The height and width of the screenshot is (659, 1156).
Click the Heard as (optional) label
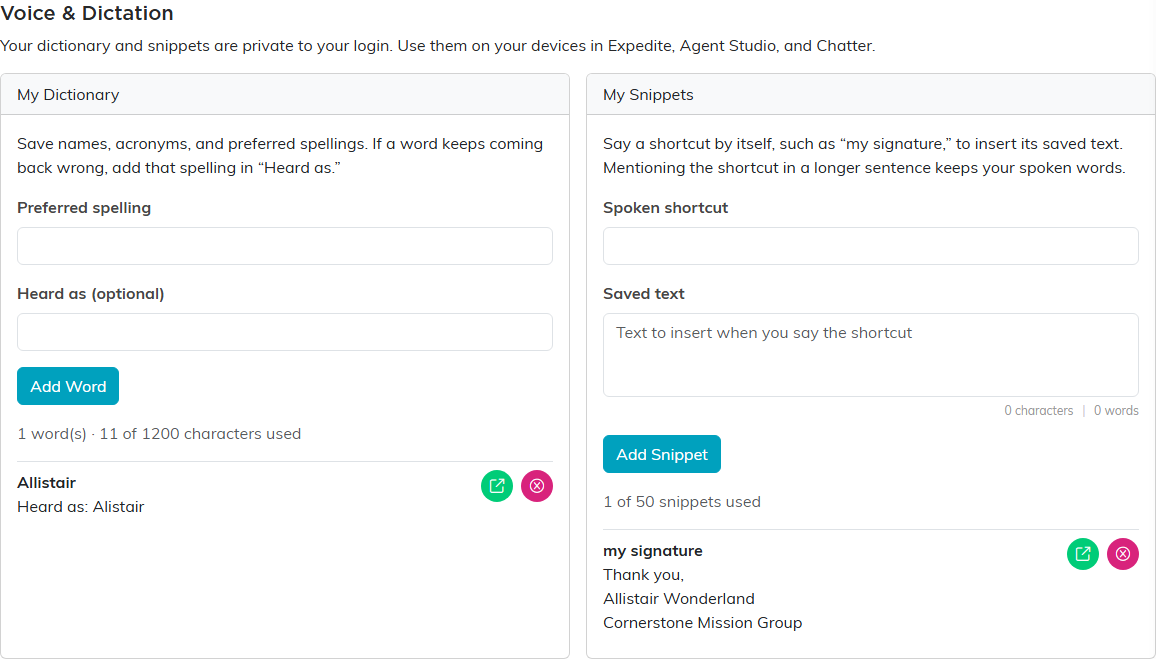(91, 293)
